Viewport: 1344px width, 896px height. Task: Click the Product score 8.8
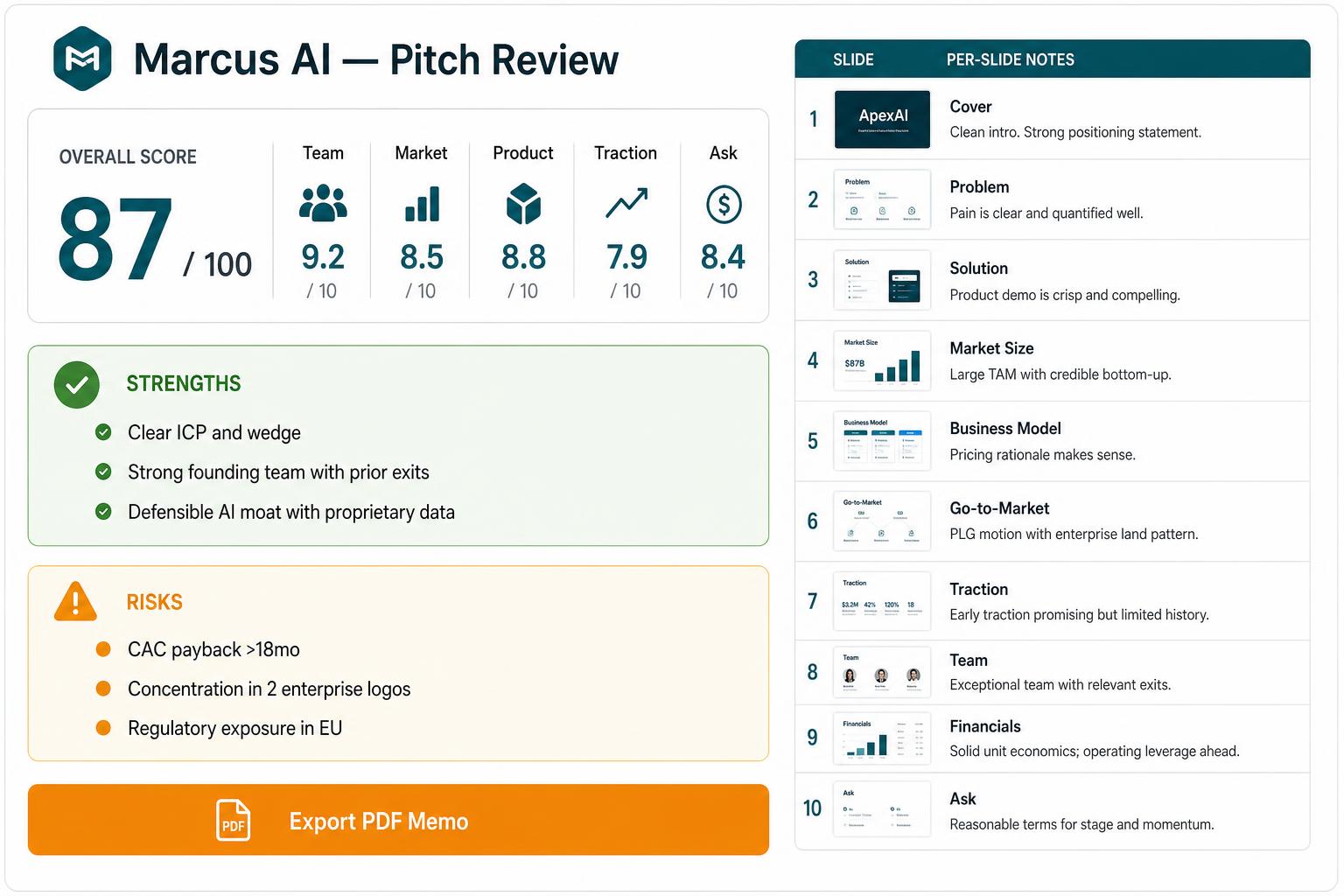[x=523, y=257]
